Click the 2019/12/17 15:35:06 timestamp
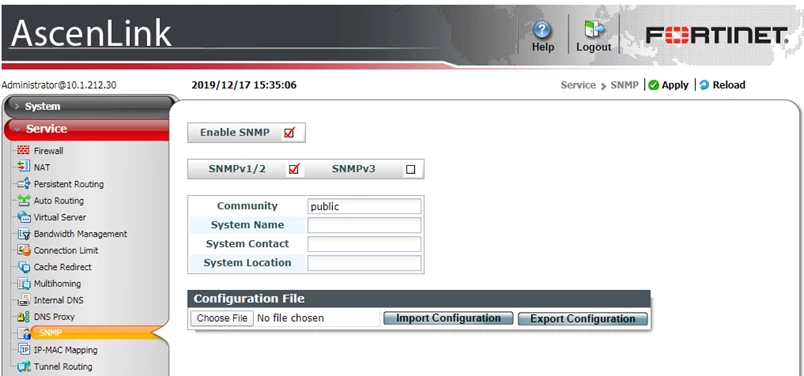This screenshot has width=804, height=376. (x=244, y=85)
